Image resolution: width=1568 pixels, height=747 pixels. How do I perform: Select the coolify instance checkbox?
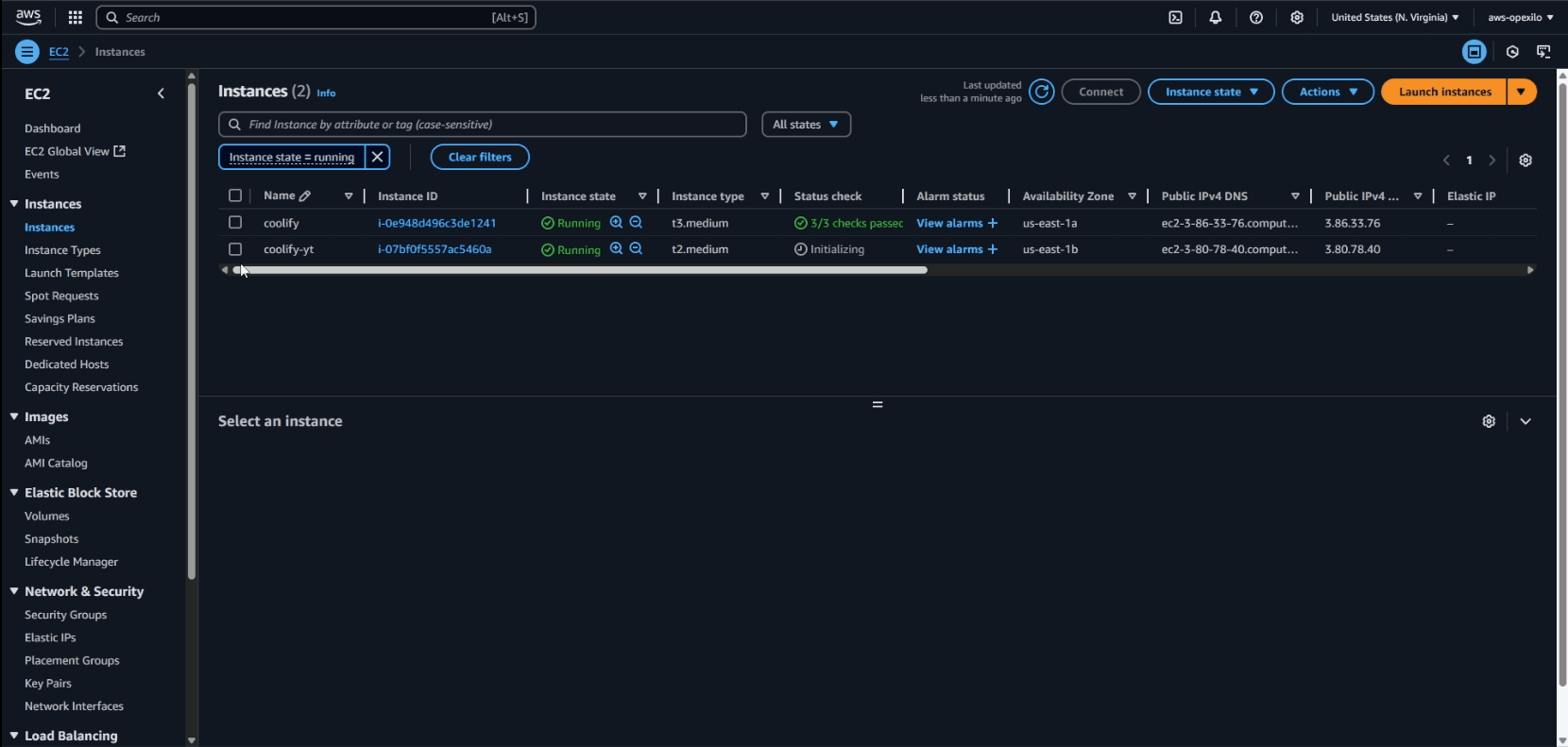tap(235, 223)
